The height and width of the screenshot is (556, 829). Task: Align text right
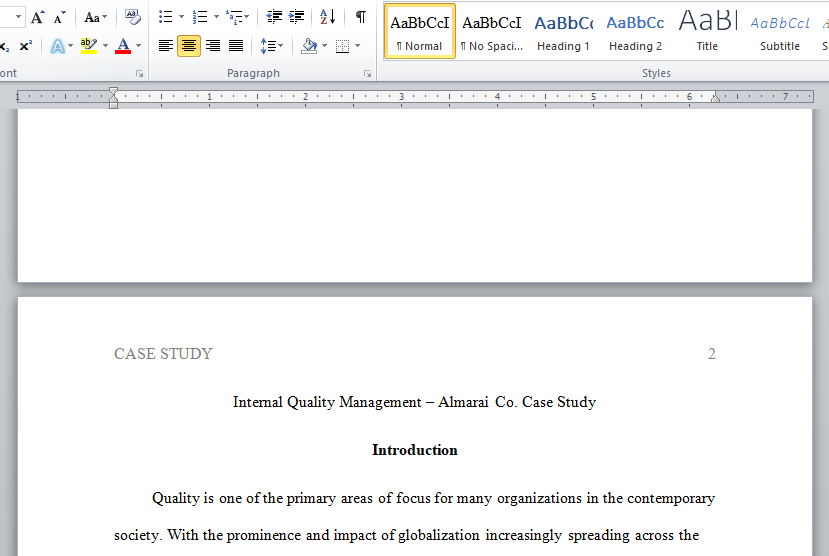pyautogui.click(x=213, y=47)
